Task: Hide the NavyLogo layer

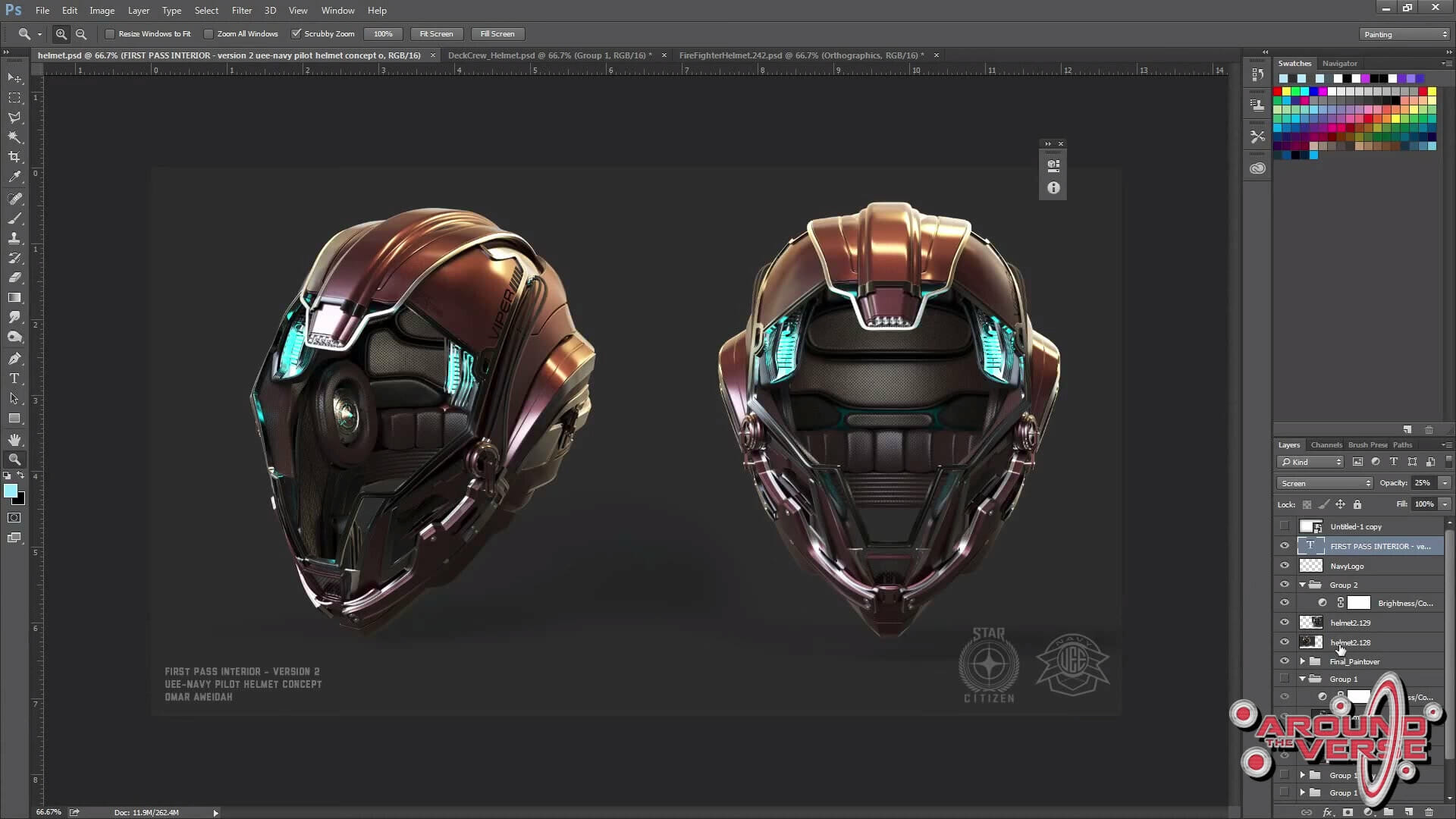Action: tap(1285, 566)
